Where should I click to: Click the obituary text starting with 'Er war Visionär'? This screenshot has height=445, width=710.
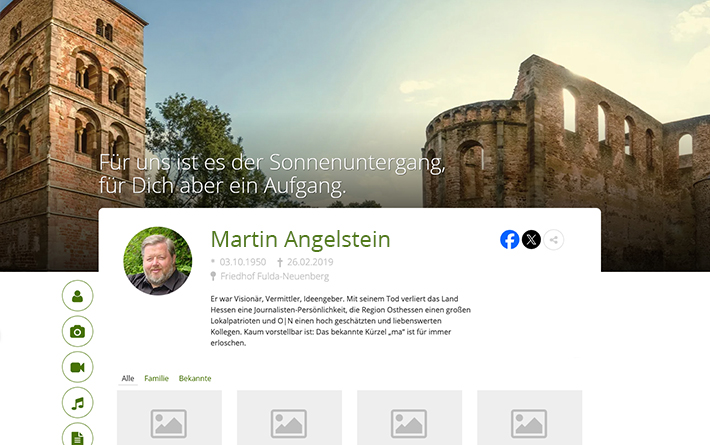(340, 320)
